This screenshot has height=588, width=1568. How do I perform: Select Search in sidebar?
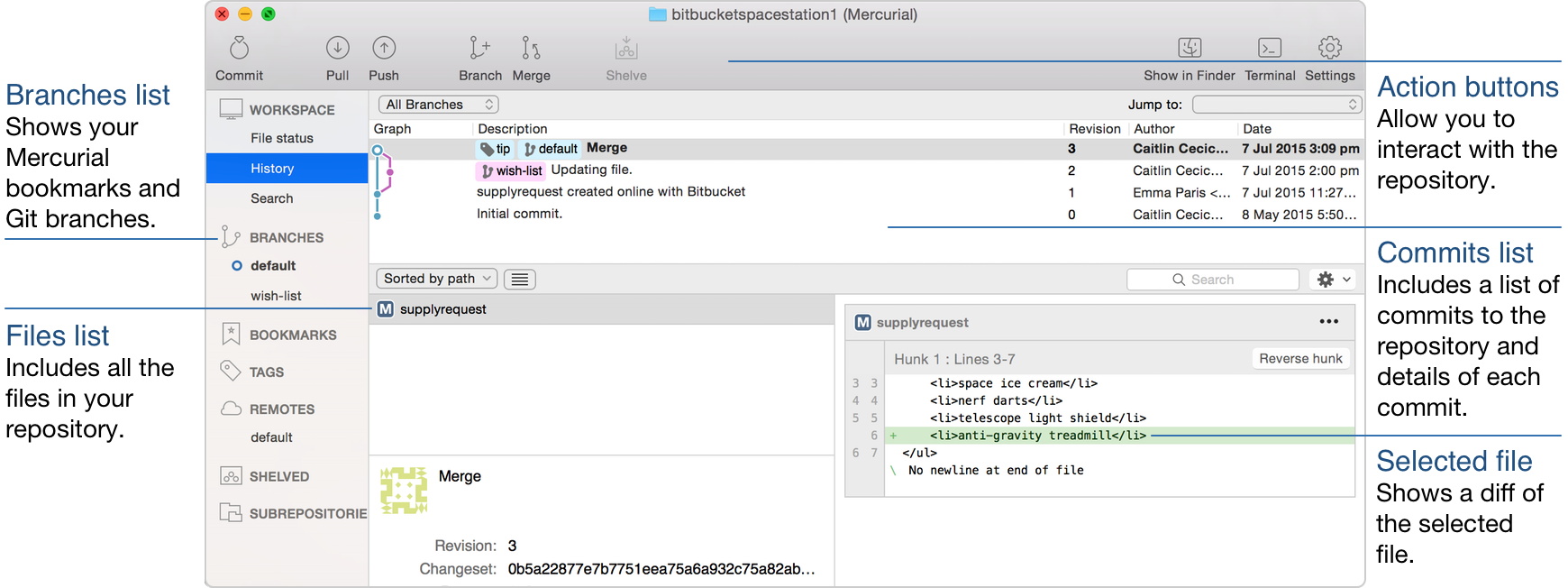tap(272, 198)
